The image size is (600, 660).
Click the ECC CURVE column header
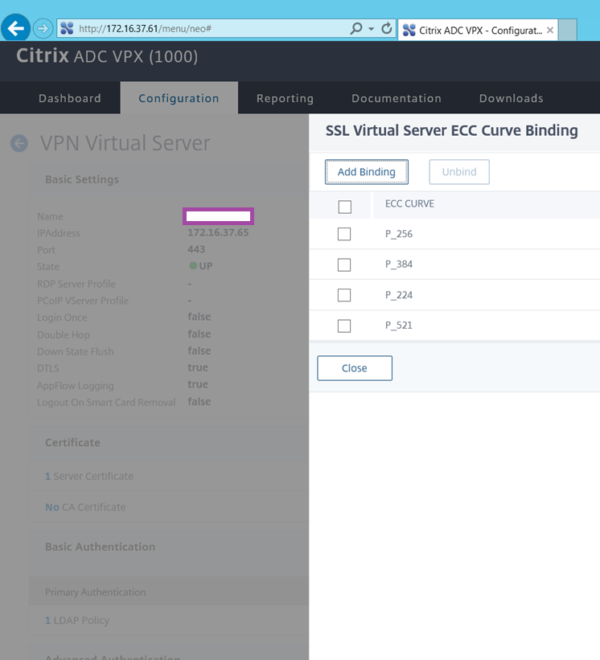coord(410,204)
